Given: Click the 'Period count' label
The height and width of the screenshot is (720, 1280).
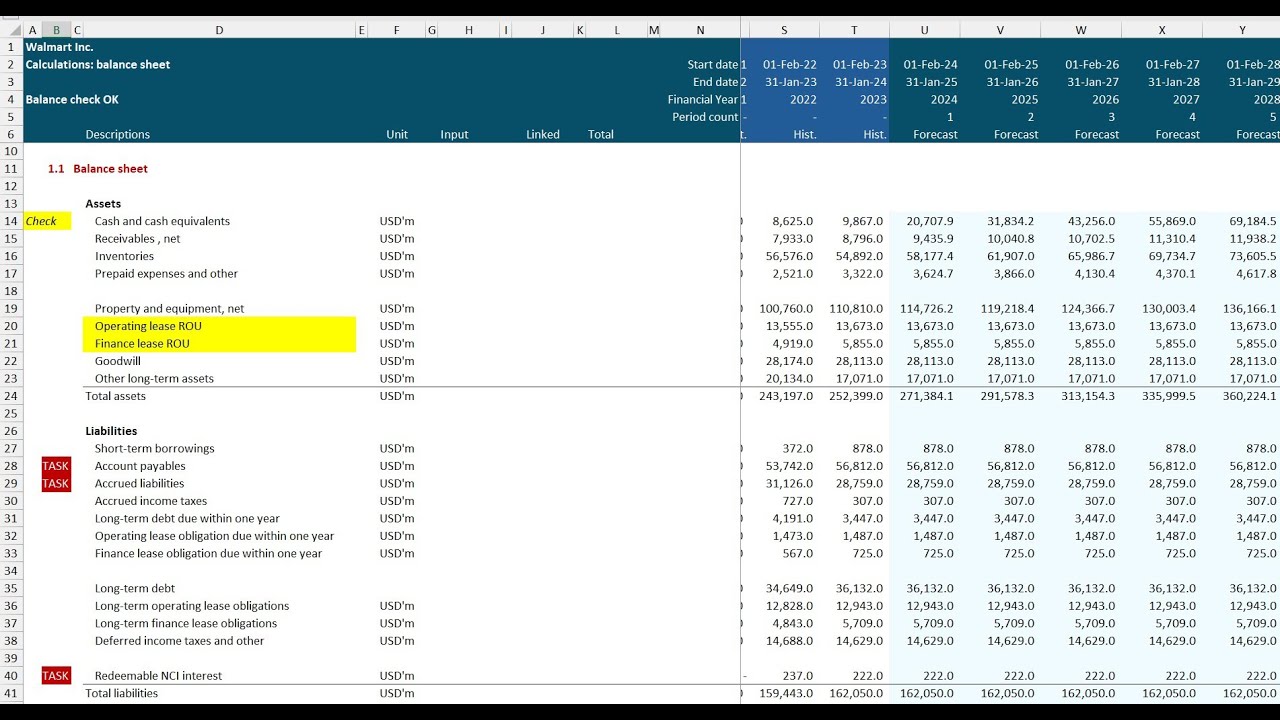Looking at the screenshot, I should point(705,117).
